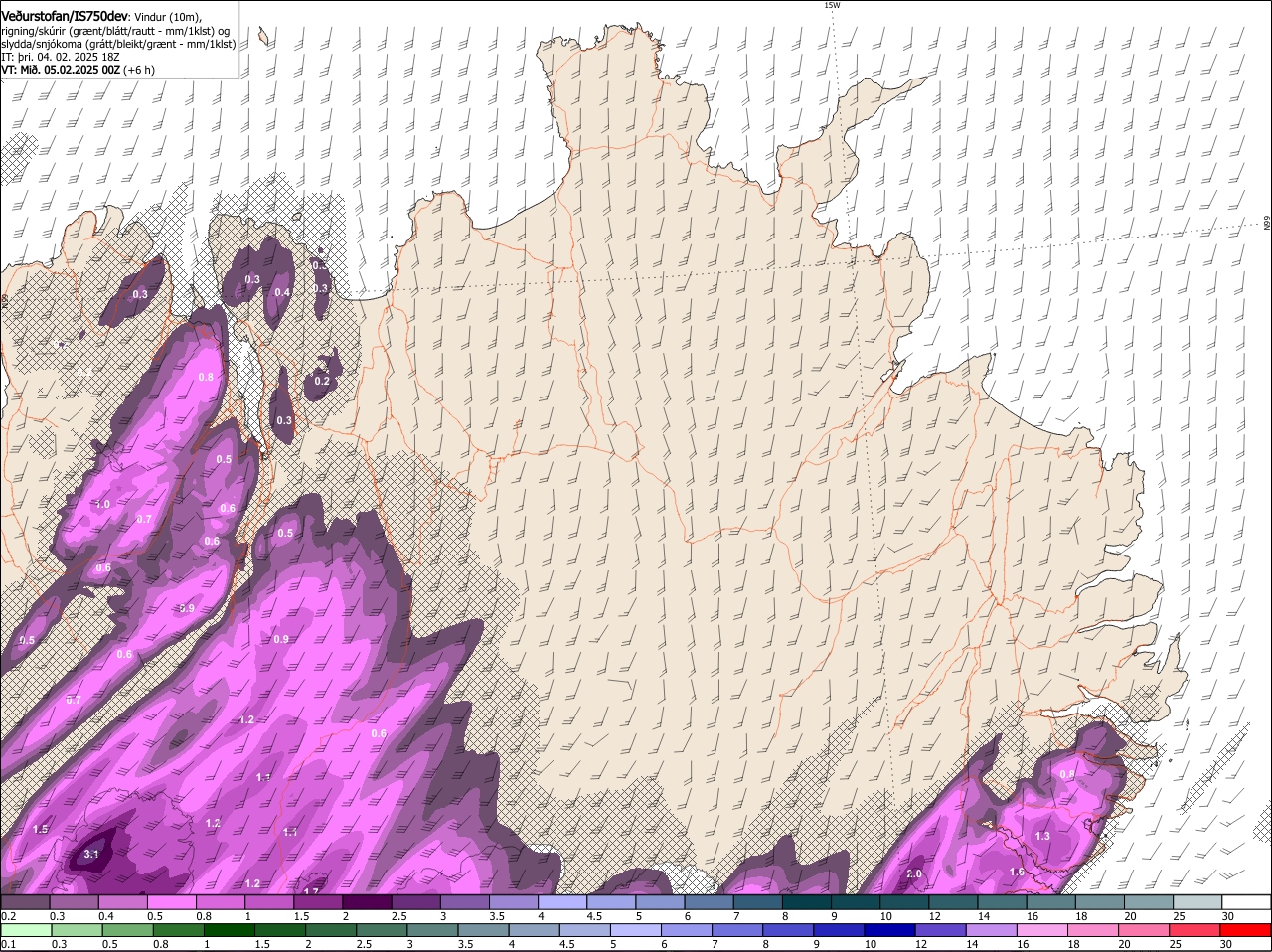This screenshot has height=952, width=1272.
Task: Pick the white swatch at 30 in upper legend
Action: [1246, 901]
